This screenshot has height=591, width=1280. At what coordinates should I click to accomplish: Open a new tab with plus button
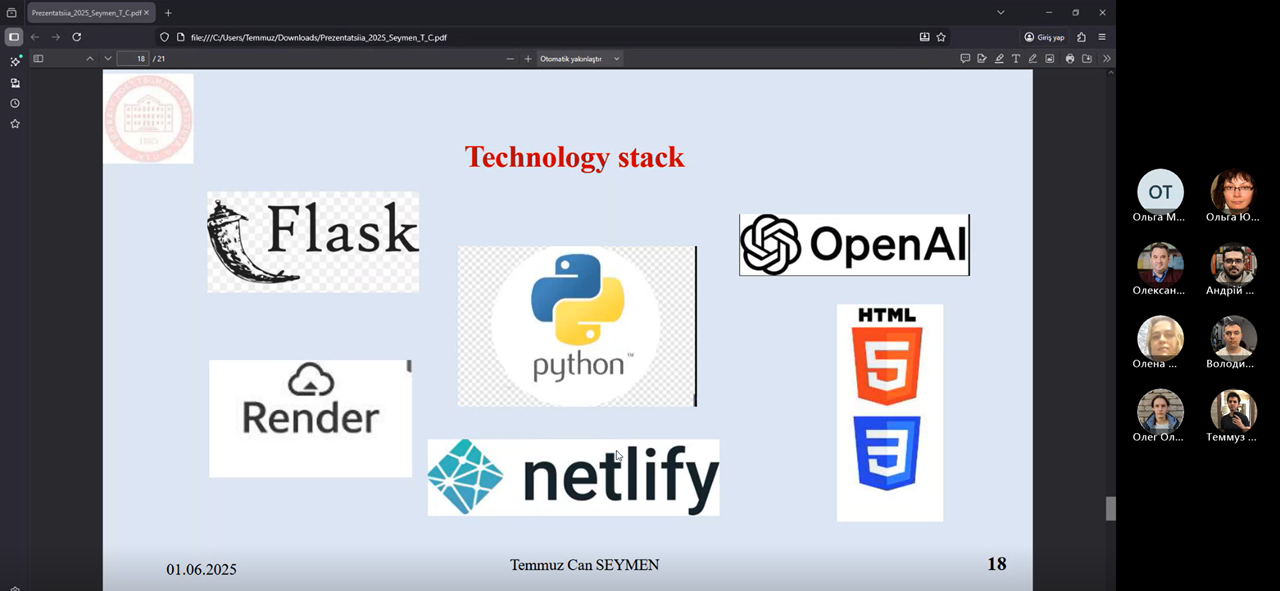[168, 13]
